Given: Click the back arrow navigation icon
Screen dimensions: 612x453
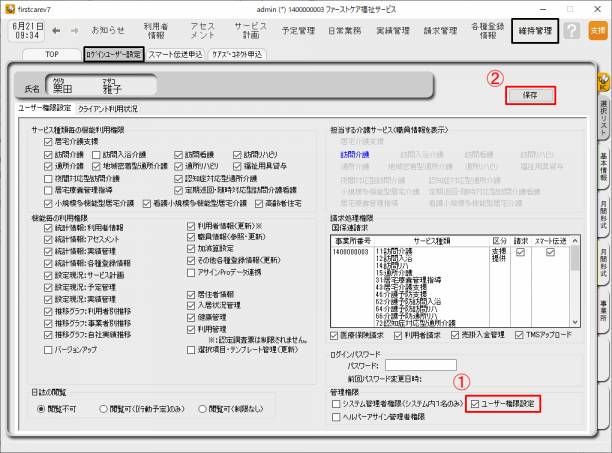Looking at the screenshot, I should pyautogui.click(x=56, y=30).
